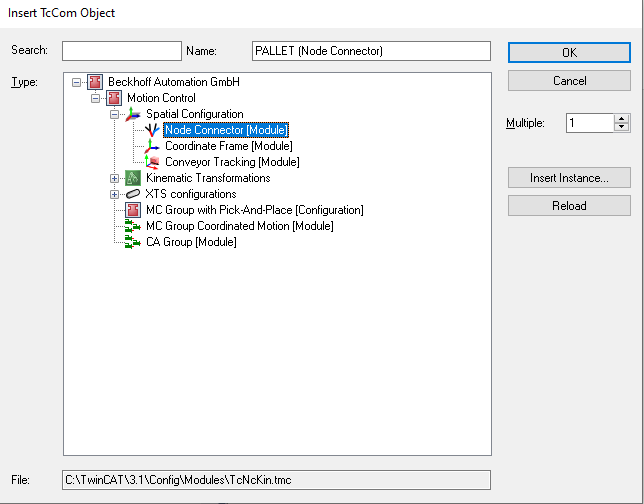The height and width of the screenshot is (504, 644).
Task: Select Coordinate Frame [Module] entry
Action: click(229, 146)
